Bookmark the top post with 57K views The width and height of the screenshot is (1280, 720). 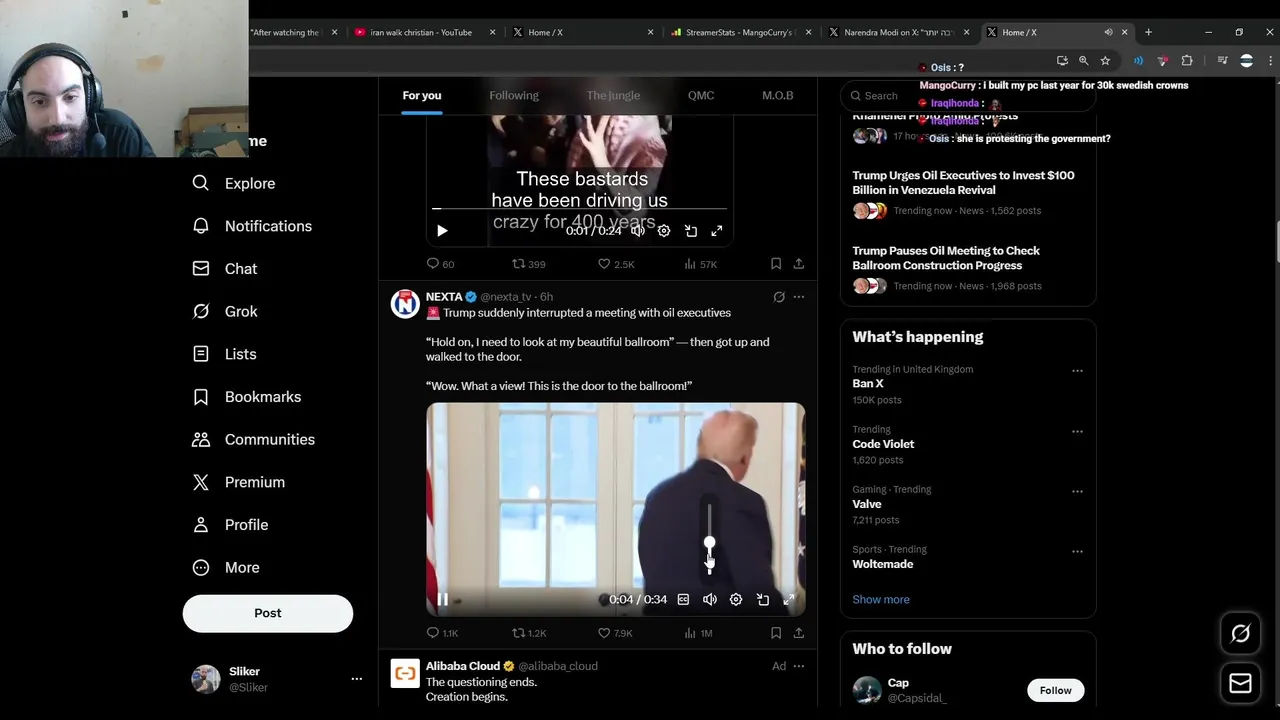click(x=776, y=264)
